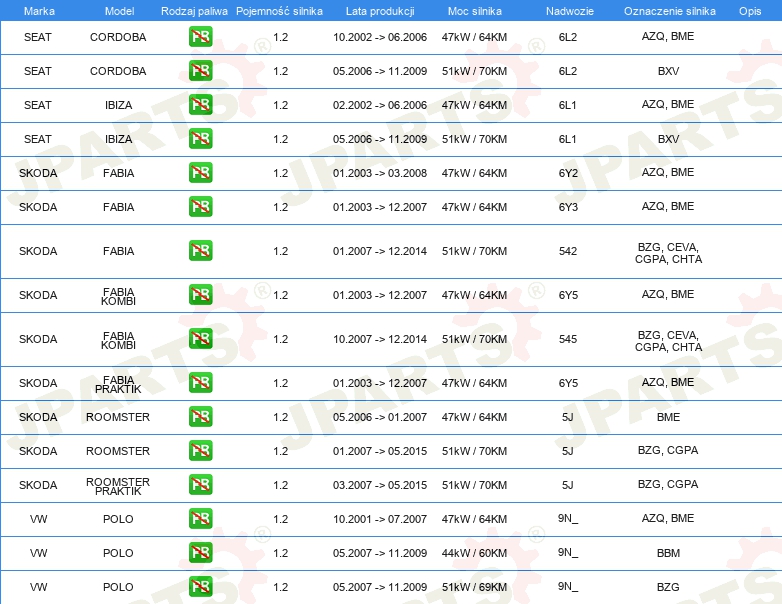Select engine code BME in ROOMSTER row
Image resolution: width=782 pixels, height=604 pixels.
point(668,417)
